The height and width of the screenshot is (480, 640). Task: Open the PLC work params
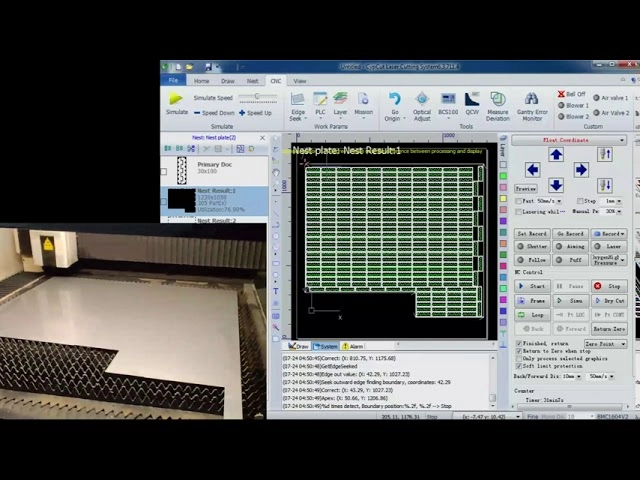click(x=320, y=104)
